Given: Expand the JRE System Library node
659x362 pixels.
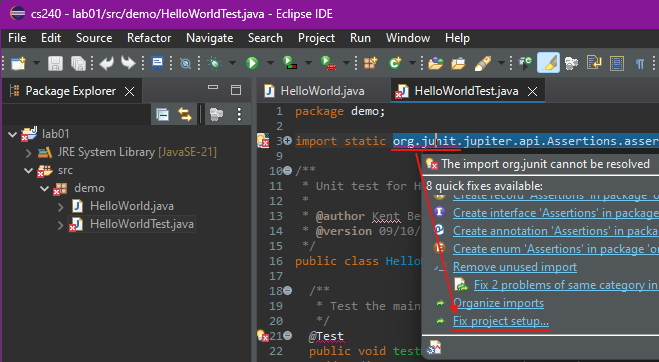Looking at the screenshot, I should (28, 153).
